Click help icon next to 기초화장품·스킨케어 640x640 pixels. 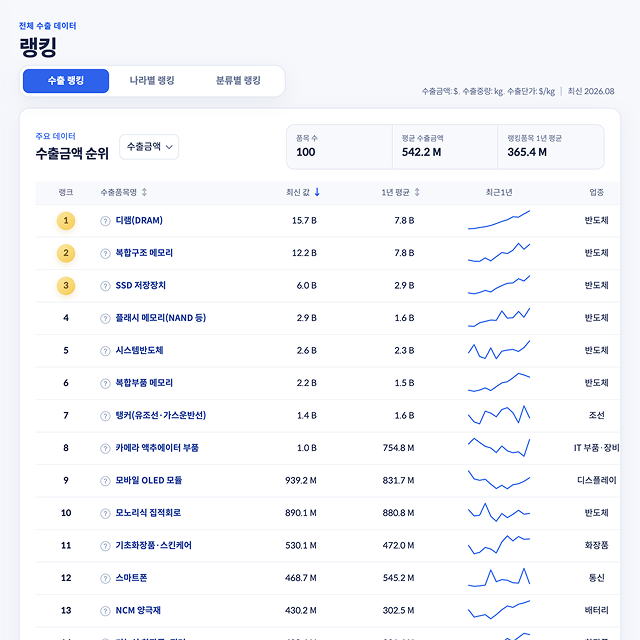105,546
